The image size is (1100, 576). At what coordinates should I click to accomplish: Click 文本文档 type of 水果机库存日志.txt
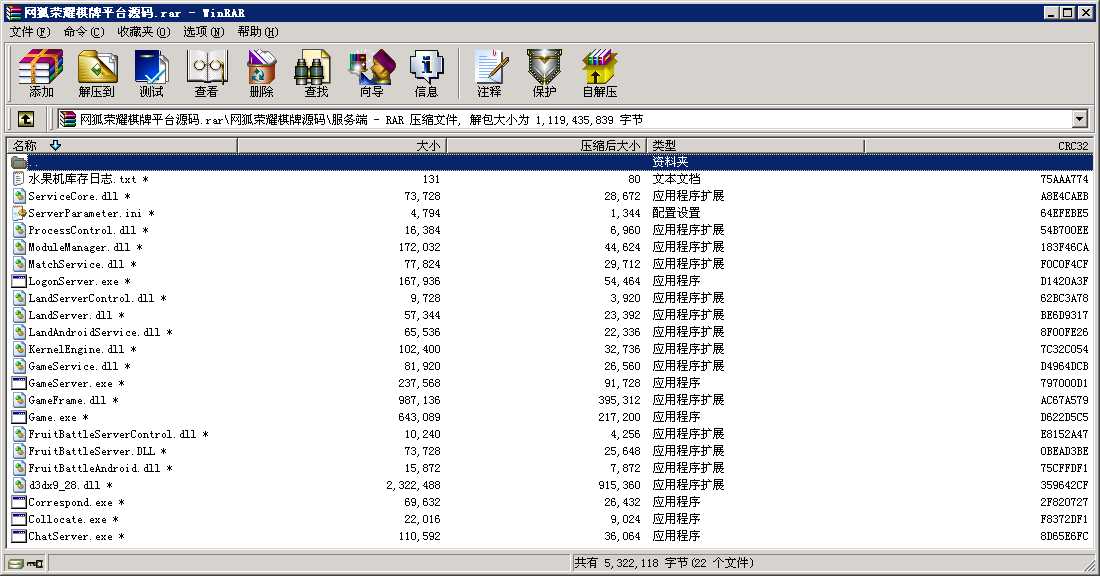click(676, 179)
